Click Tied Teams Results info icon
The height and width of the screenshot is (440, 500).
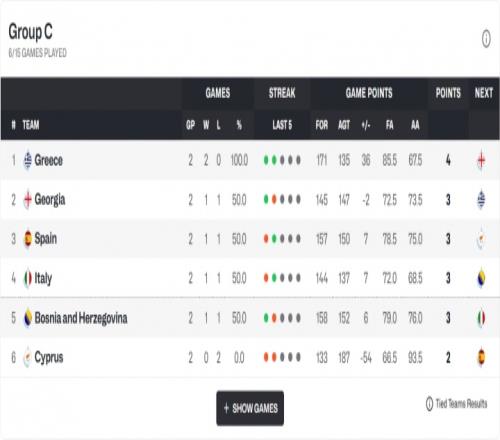coord(429,404)
